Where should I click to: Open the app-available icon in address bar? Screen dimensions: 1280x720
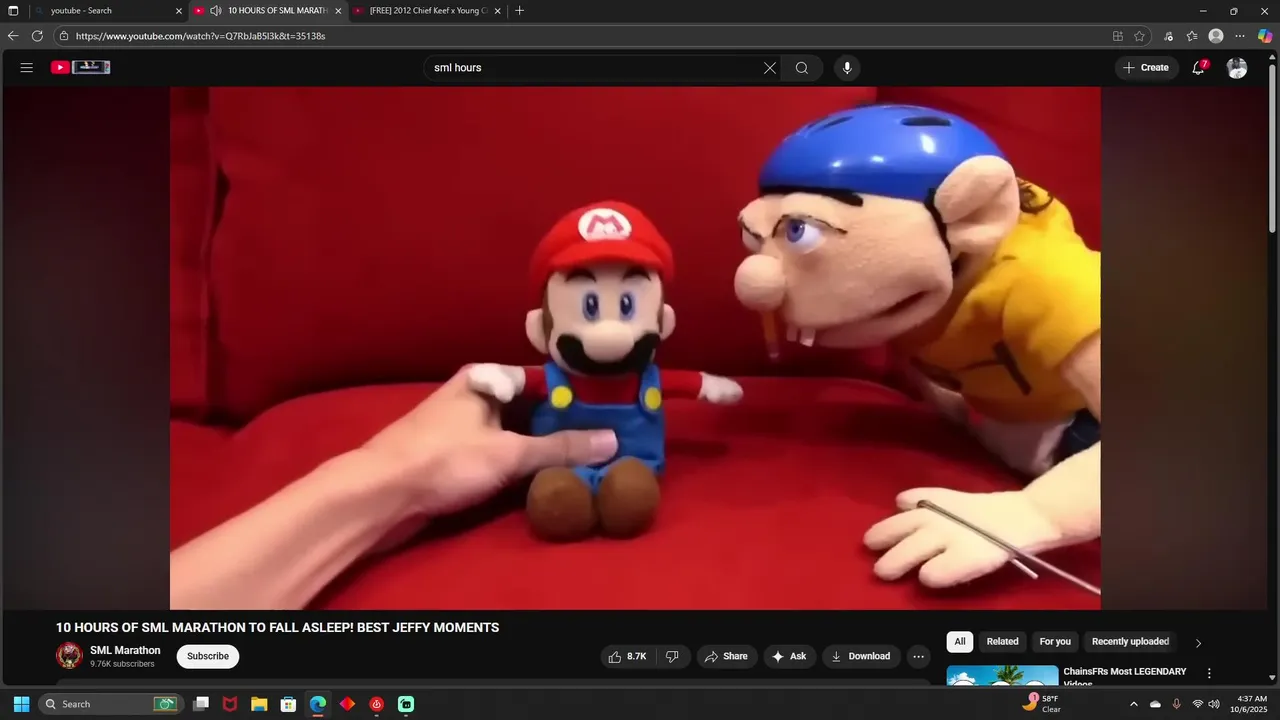click(x=1118, y=36)
